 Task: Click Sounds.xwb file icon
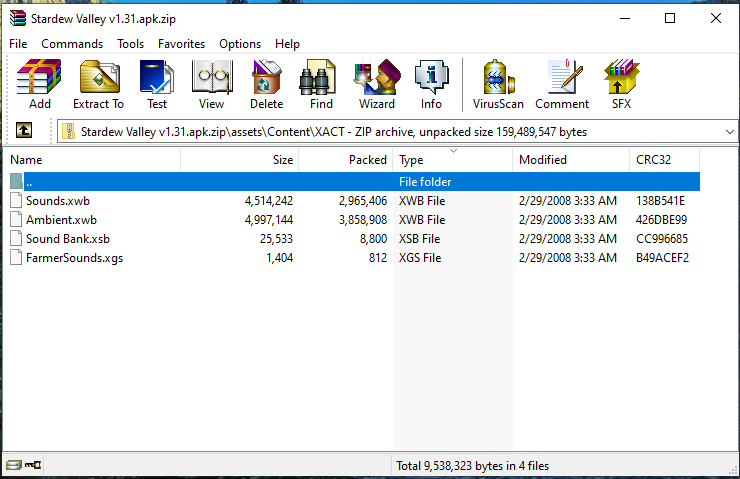[16, 201]
